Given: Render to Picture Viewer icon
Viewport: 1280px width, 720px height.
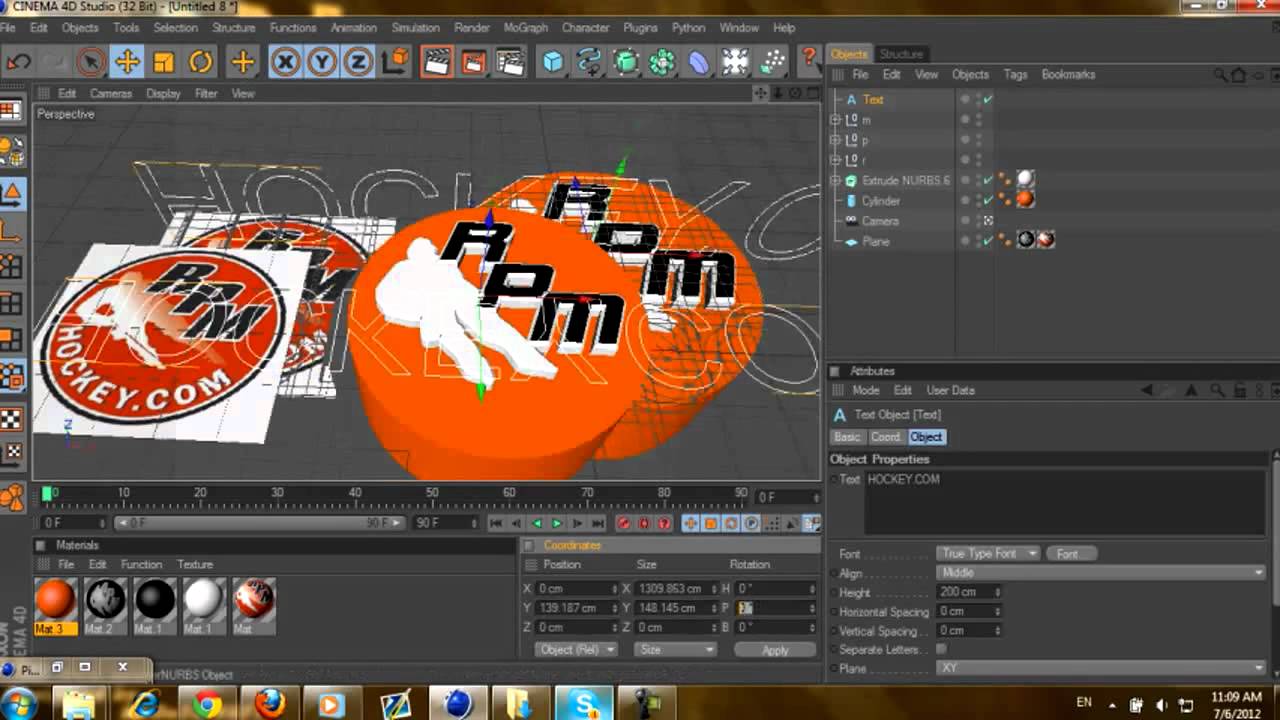Looking at the screenshot, I should point(473,62).
